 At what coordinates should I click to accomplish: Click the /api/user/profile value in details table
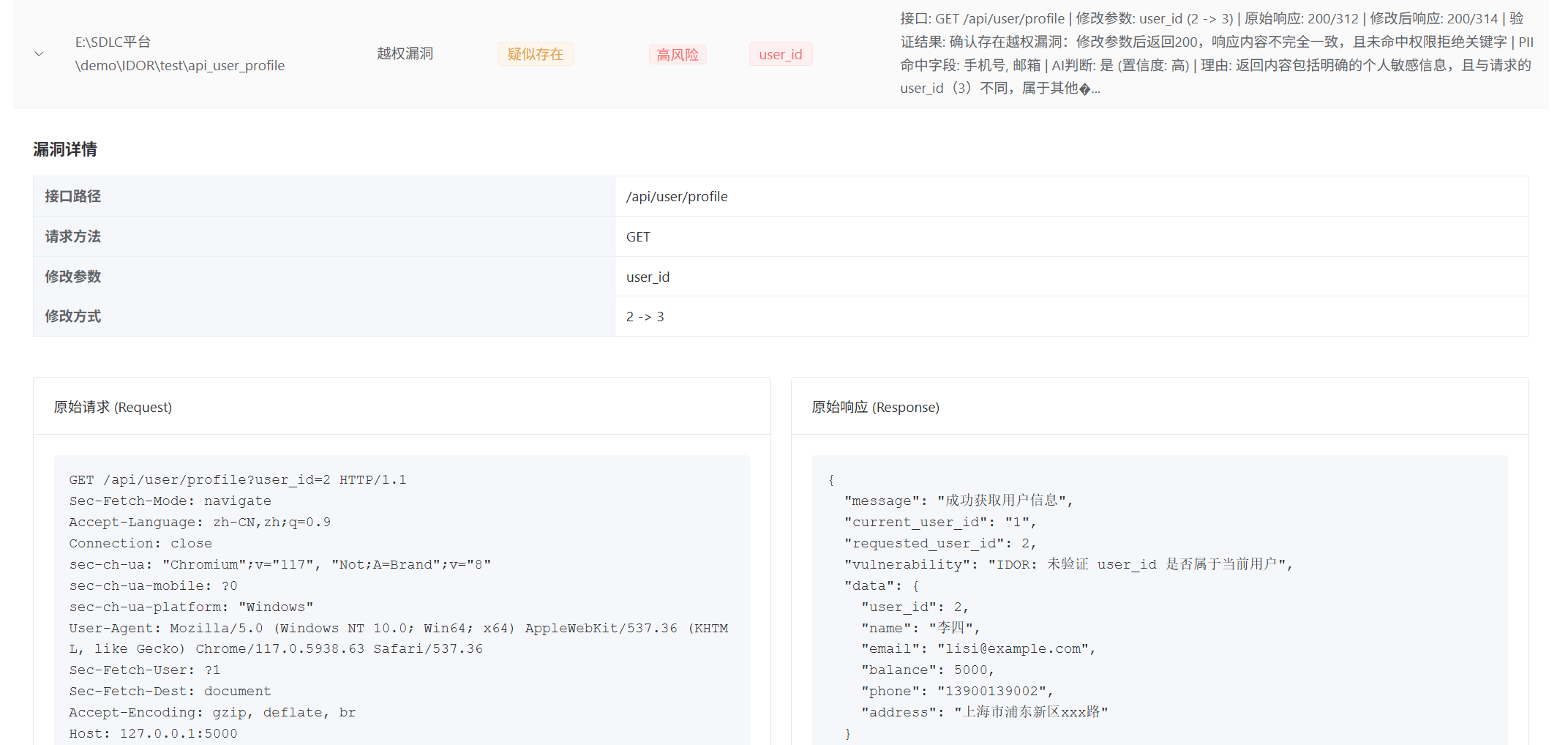(x=677, y=196)
